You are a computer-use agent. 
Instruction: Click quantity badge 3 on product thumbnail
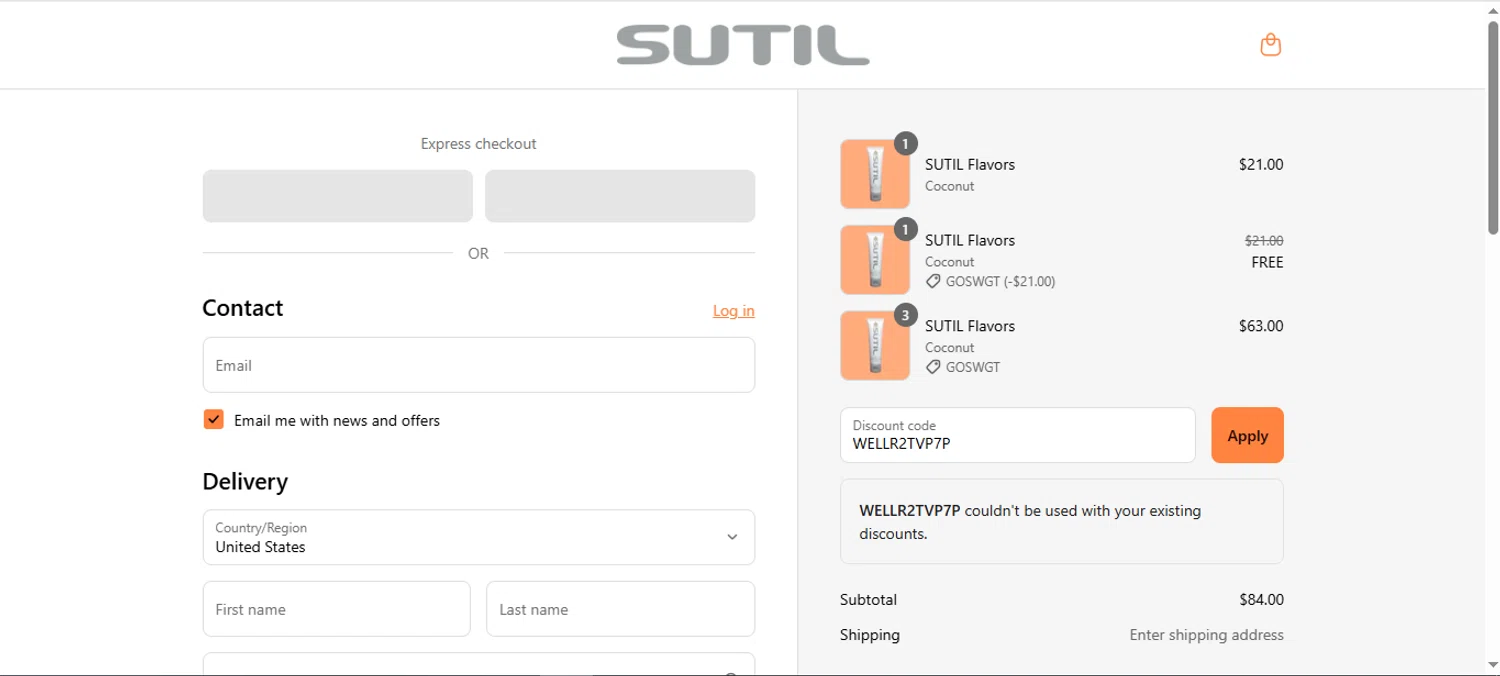pyautogui.click(x=905, y=316)
